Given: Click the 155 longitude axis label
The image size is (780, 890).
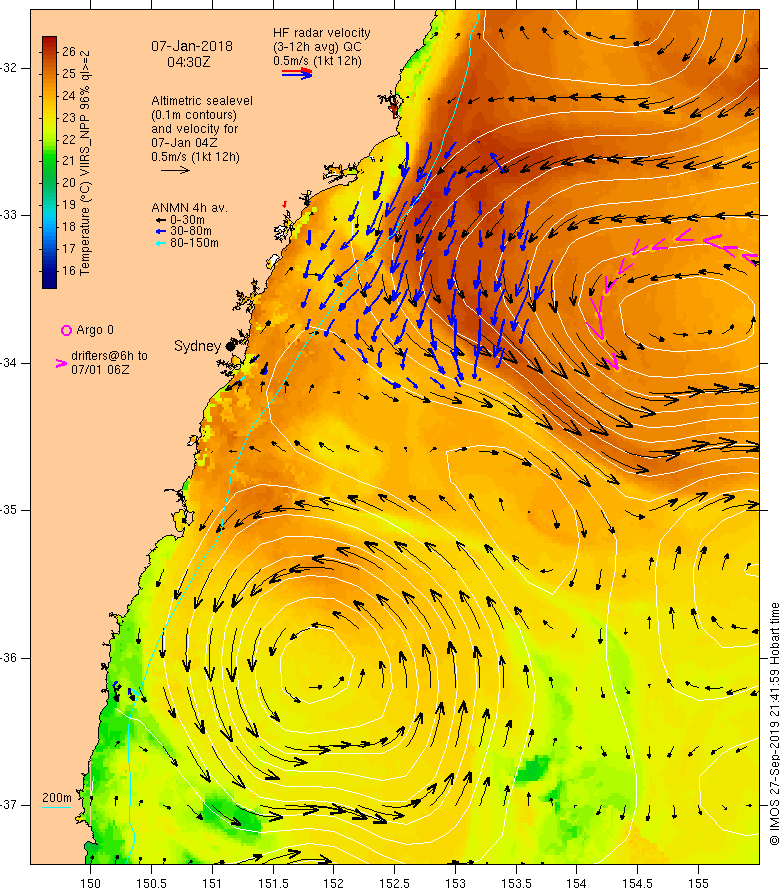Looking at the screenshot, I should (x=698, y=883).
